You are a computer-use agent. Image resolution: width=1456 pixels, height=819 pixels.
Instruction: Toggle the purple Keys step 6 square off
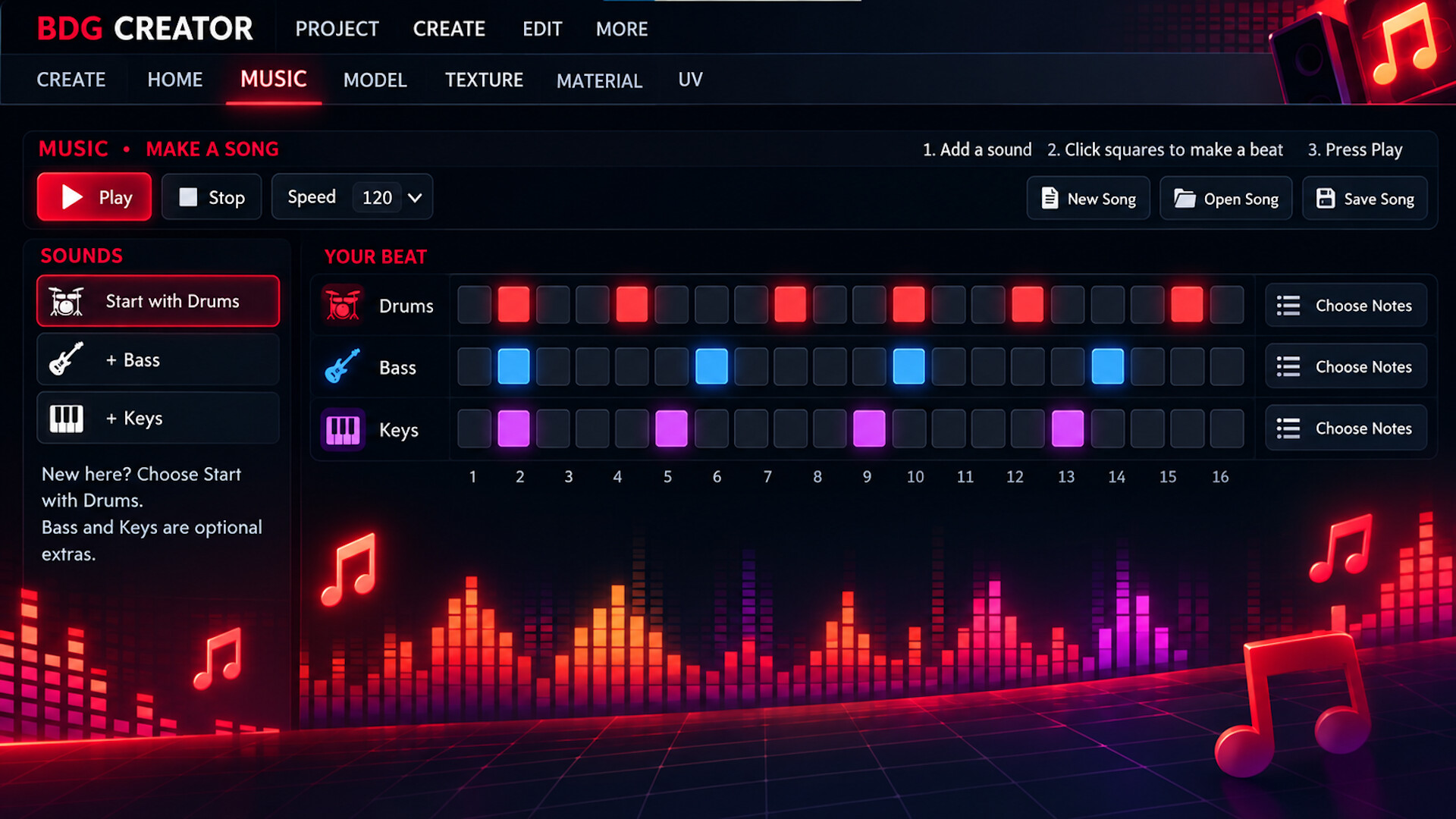point(671,428)
